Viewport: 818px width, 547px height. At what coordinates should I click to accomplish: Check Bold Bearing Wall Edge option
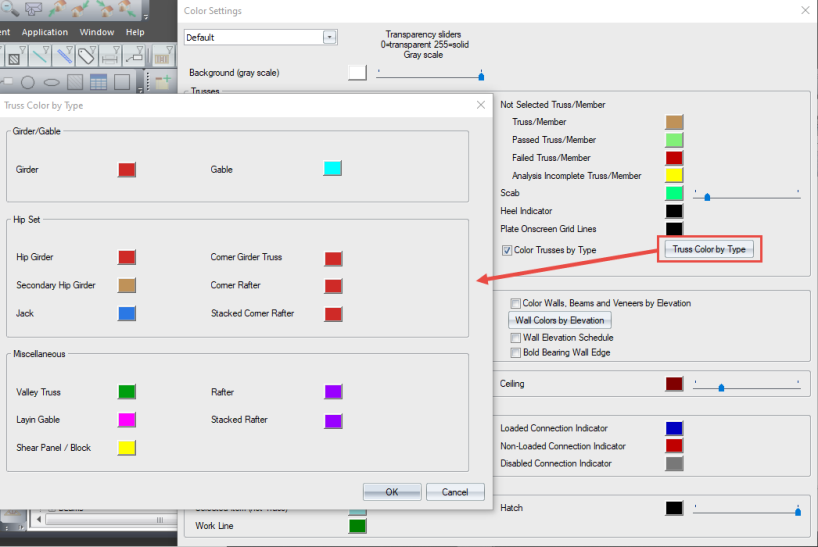tap(515, 353)
